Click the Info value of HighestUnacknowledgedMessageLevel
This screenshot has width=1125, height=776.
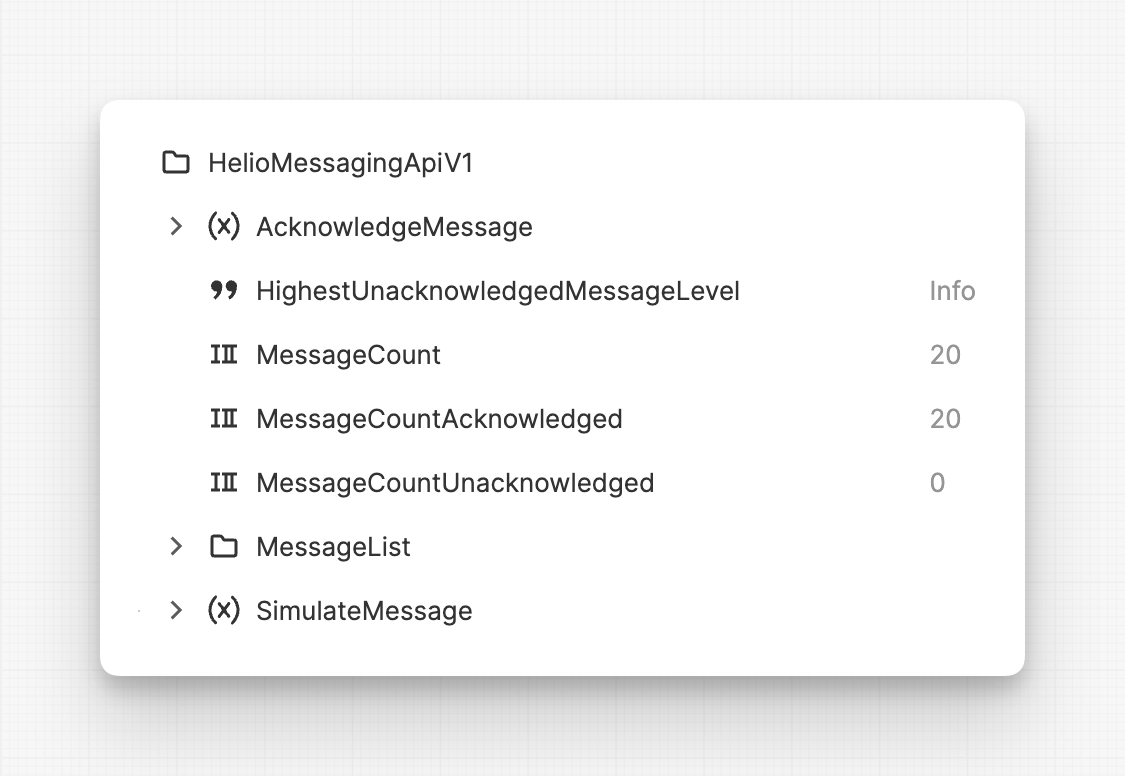point(952,291)
